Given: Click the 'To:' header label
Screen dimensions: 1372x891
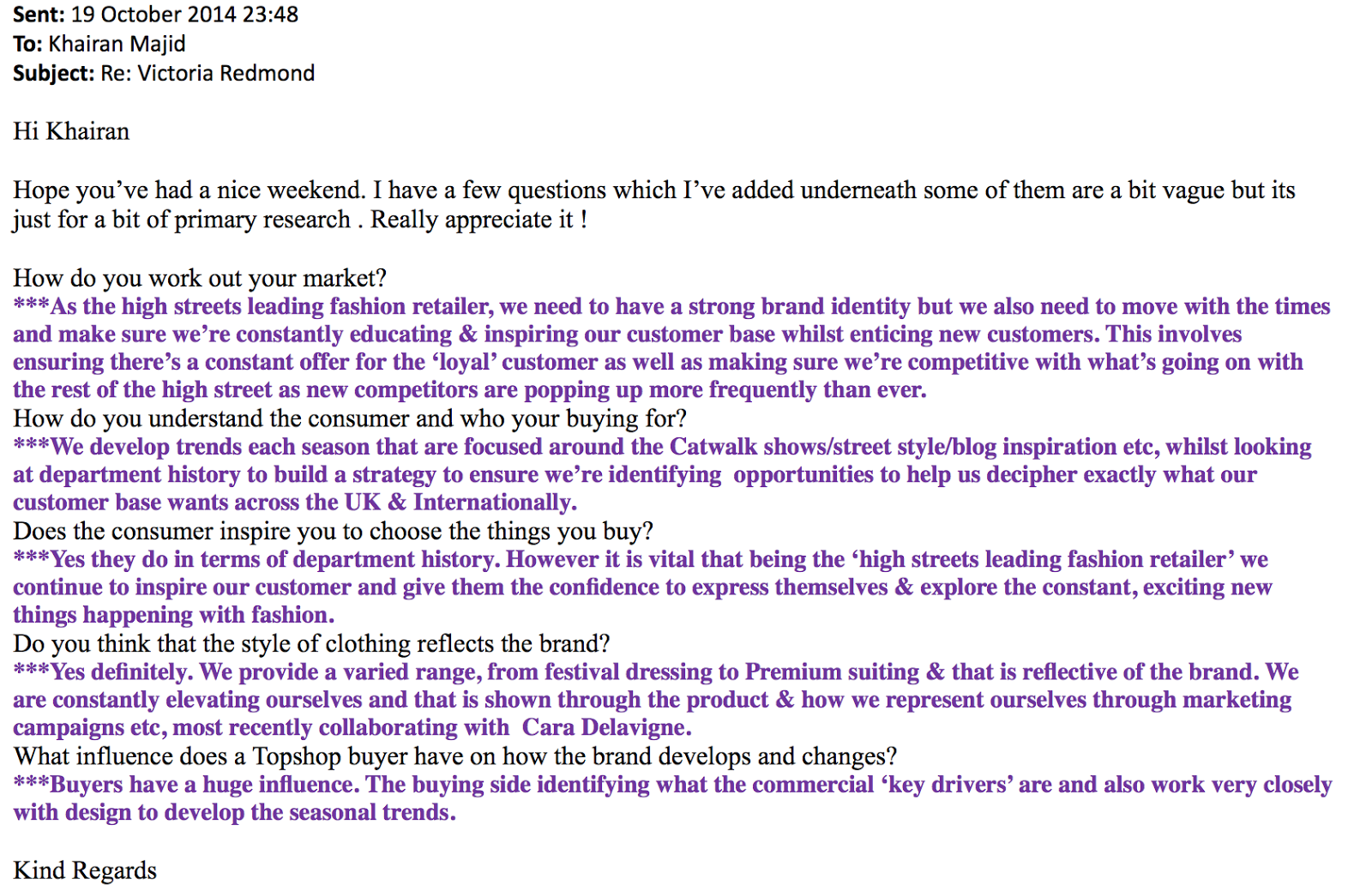Looking at the screenshot, I should (27, 44).
